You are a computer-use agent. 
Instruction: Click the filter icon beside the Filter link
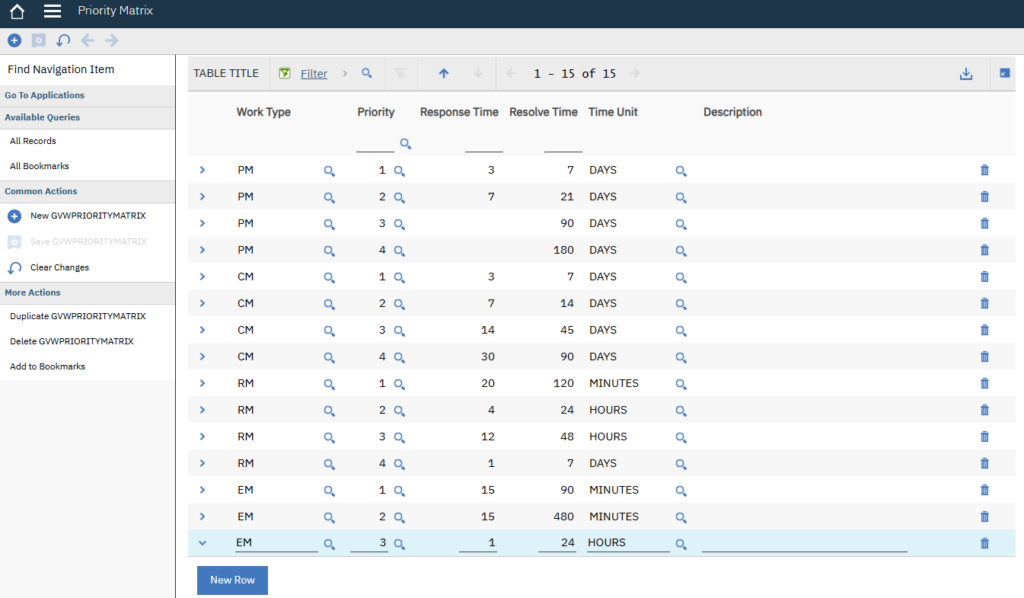tap(285, 73)
